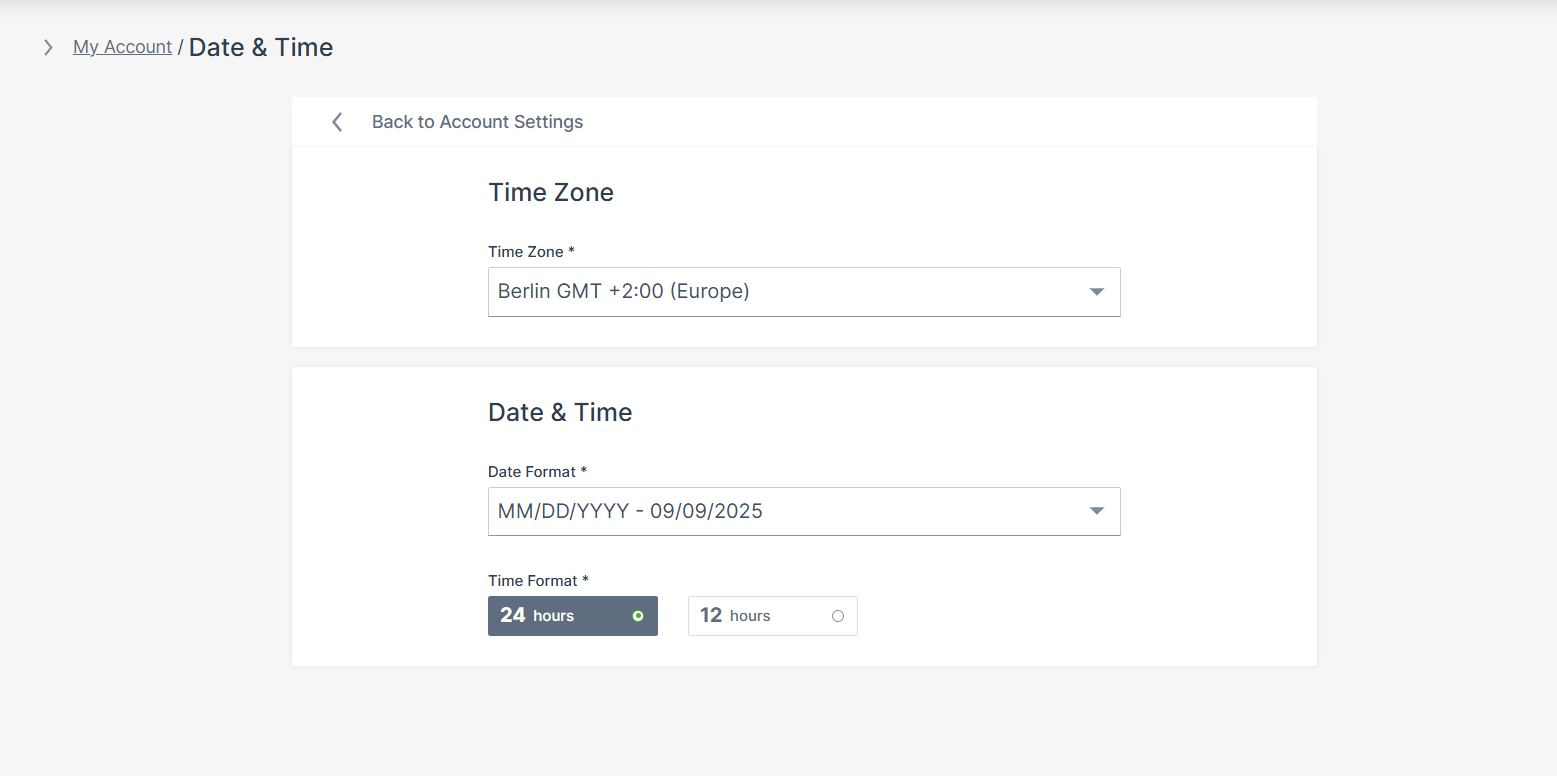The height and width of the screenshot is (776, 1557).
Task: Click the Date & Time section heading
Action: (559, 412)
